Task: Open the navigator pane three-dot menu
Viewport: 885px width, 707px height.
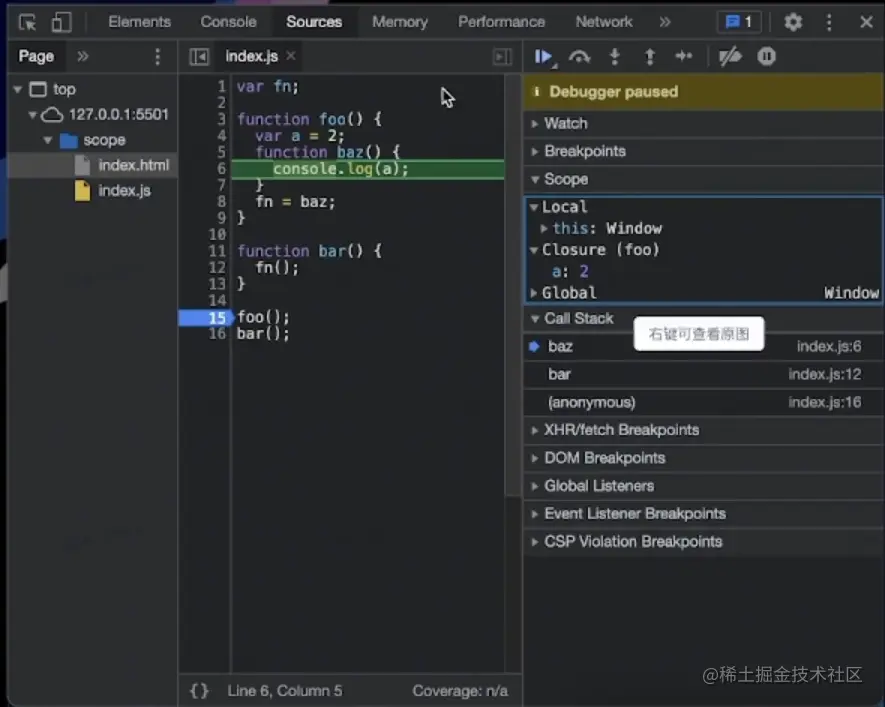Action: [157, 56]
